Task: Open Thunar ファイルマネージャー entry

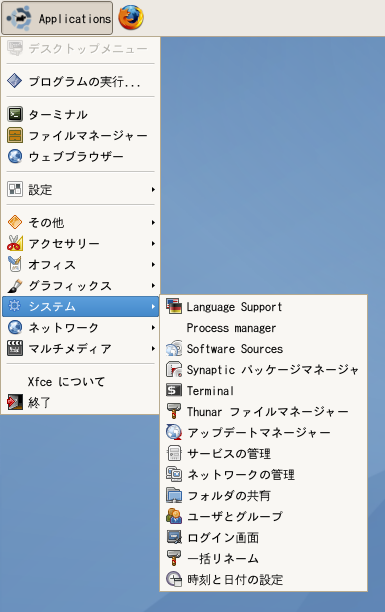Action: click(x=264, y=411)
